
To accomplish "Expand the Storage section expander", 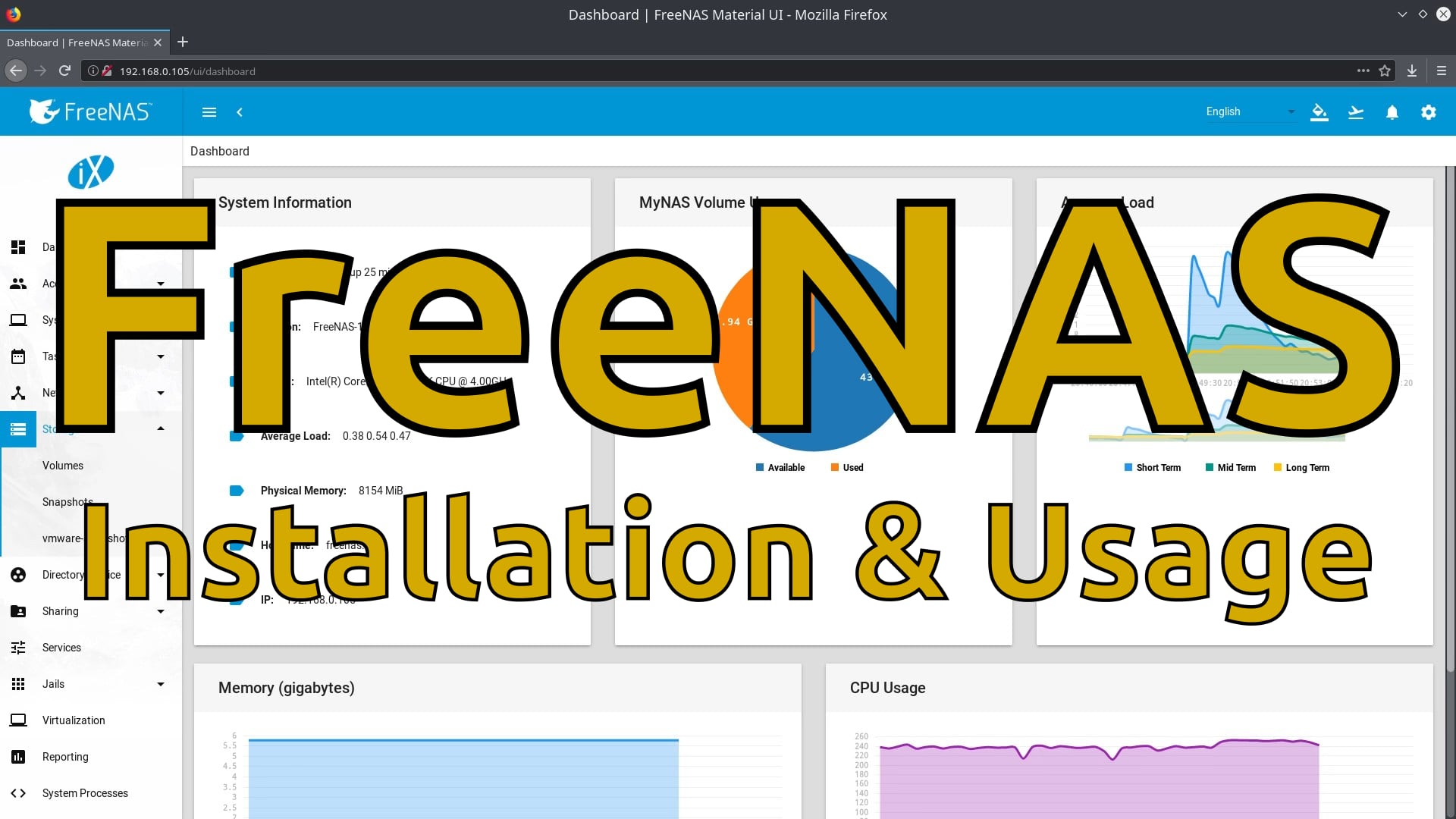I will tap(159, 429).
